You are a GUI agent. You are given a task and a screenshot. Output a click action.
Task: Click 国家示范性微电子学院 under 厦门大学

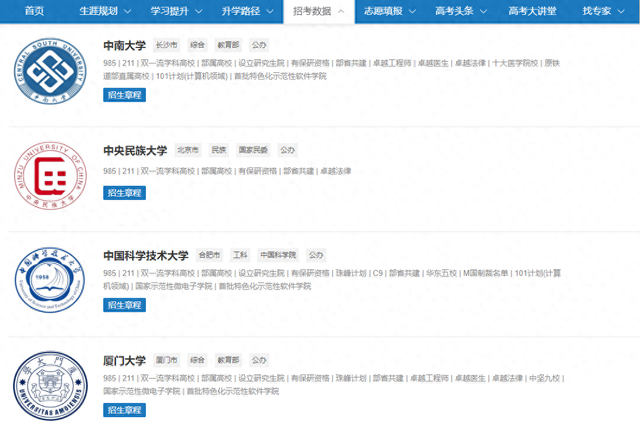[142, 391]
